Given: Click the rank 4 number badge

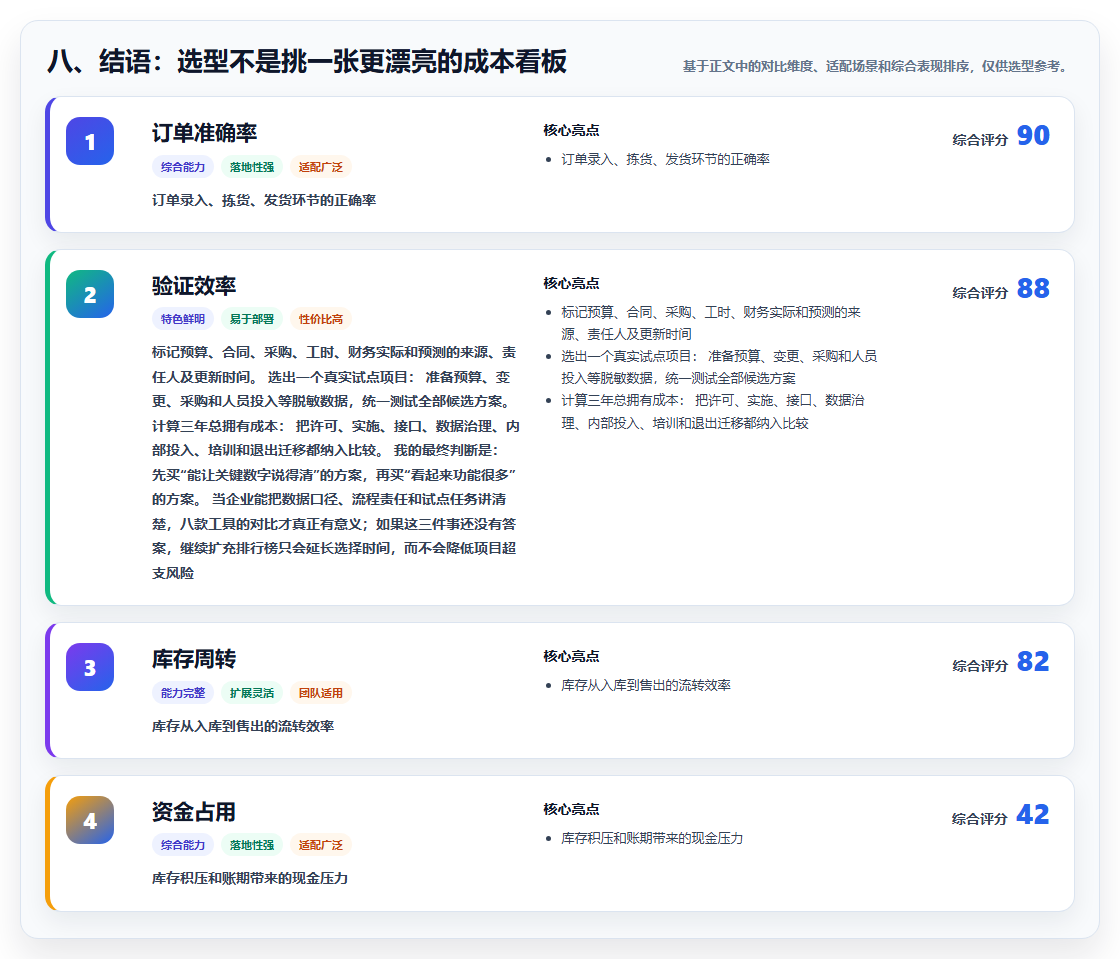Looking at the screenshot, I should pos(90,820).
